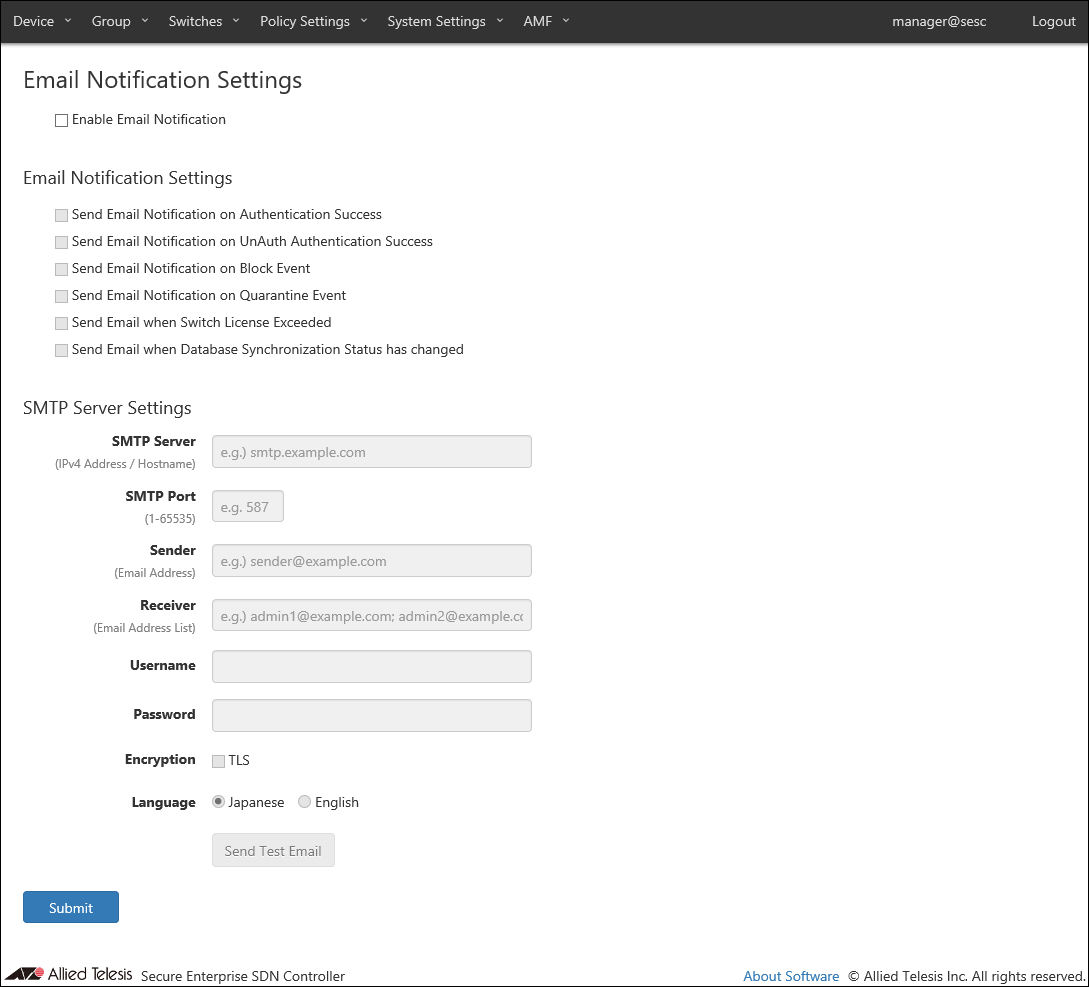This screenshot has height=987, width=1089.
Task: Open System Settings dropdown
Action: pyautogui.click(x=445, y=21)
